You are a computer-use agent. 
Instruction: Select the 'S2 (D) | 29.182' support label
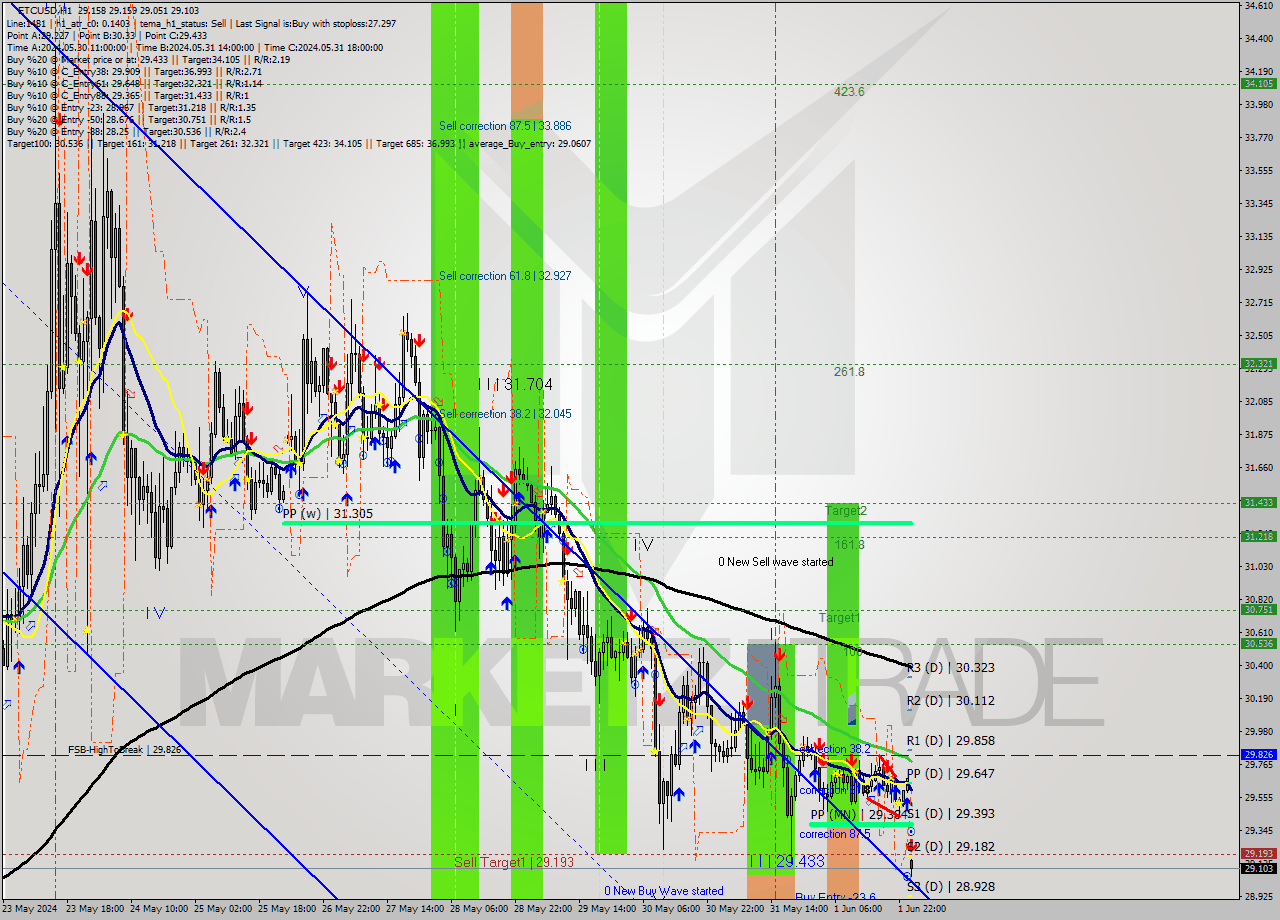click(951, 847)
